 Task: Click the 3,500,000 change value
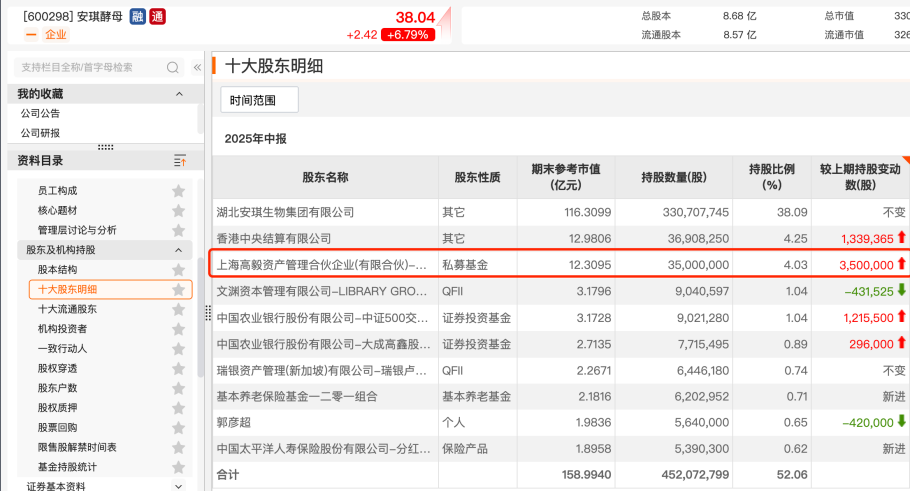point(866,265)
